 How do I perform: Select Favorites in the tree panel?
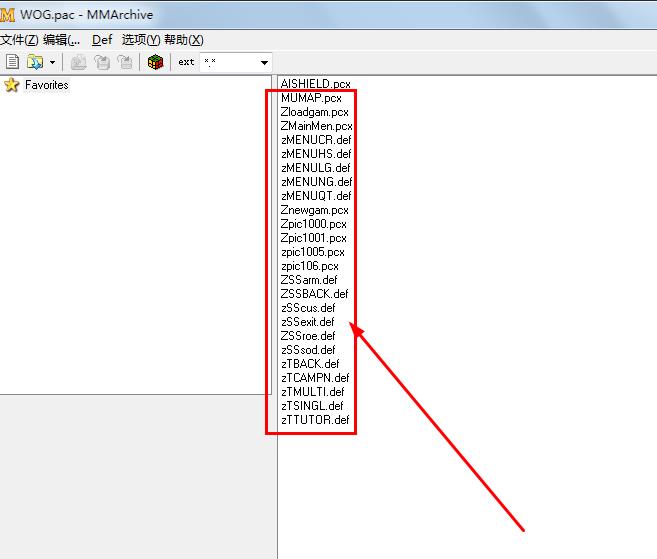coord(47,85)
